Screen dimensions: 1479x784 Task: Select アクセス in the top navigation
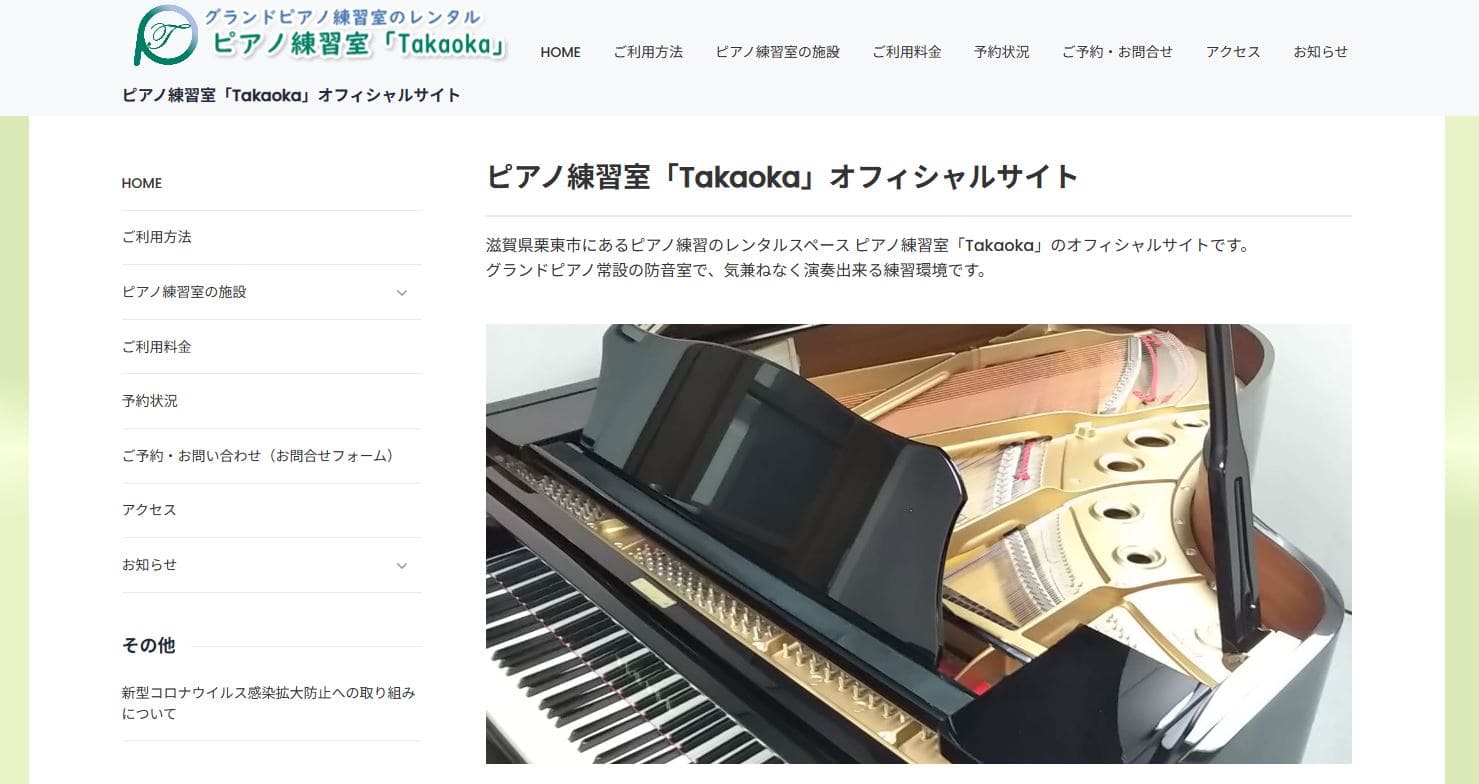pyautogui.click(x=1233, y=52)
